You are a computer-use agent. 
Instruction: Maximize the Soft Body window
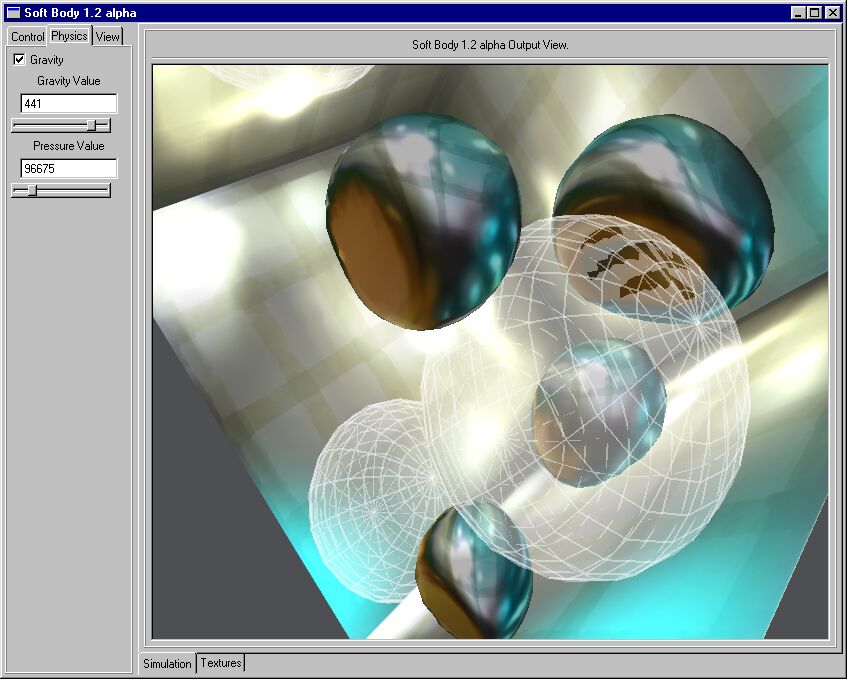tap(814, 13)
